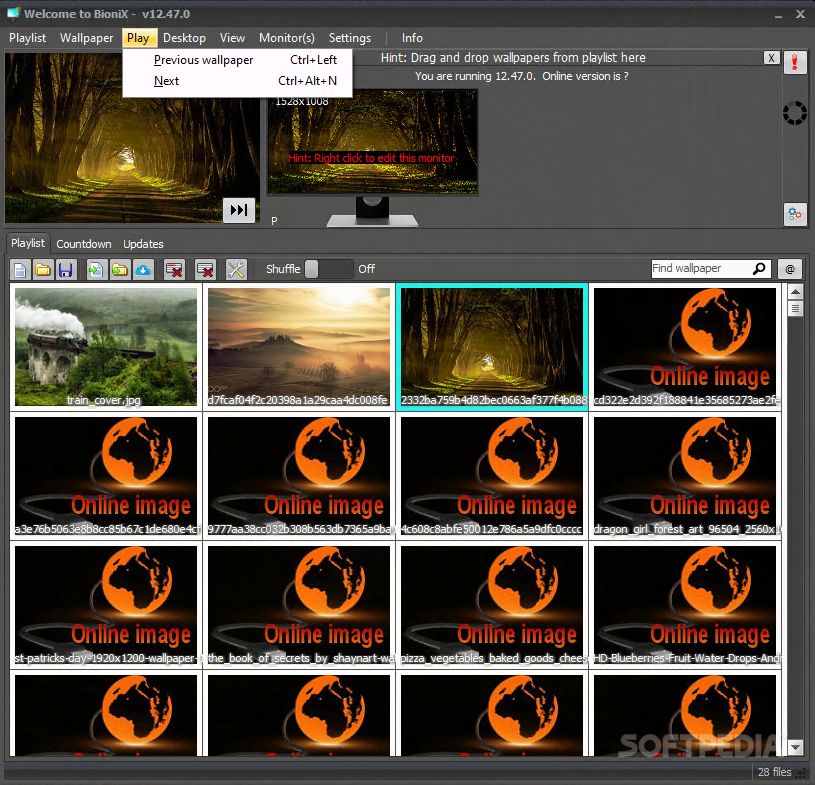This screenshot has height=785, width=815.
Task: Save the playlist with floppy disk icon
Action: point(65,269)
